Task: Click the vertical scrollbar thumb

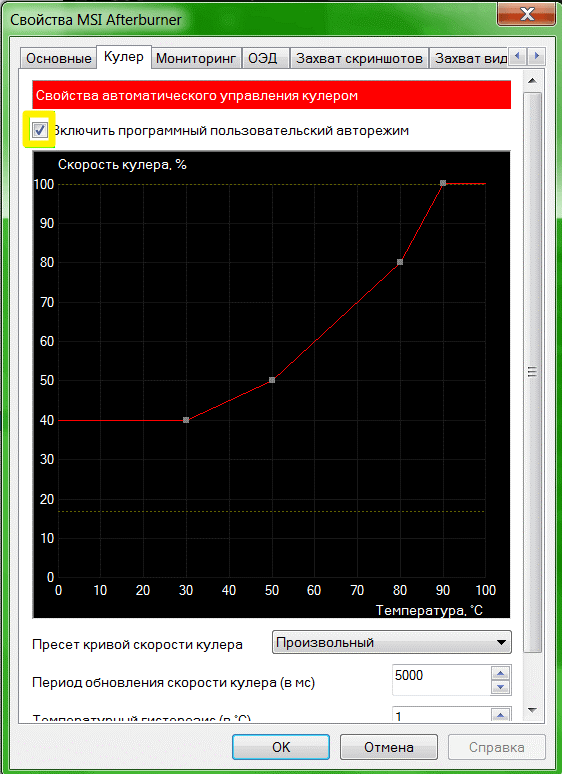Action: click(x=531, y=372)
